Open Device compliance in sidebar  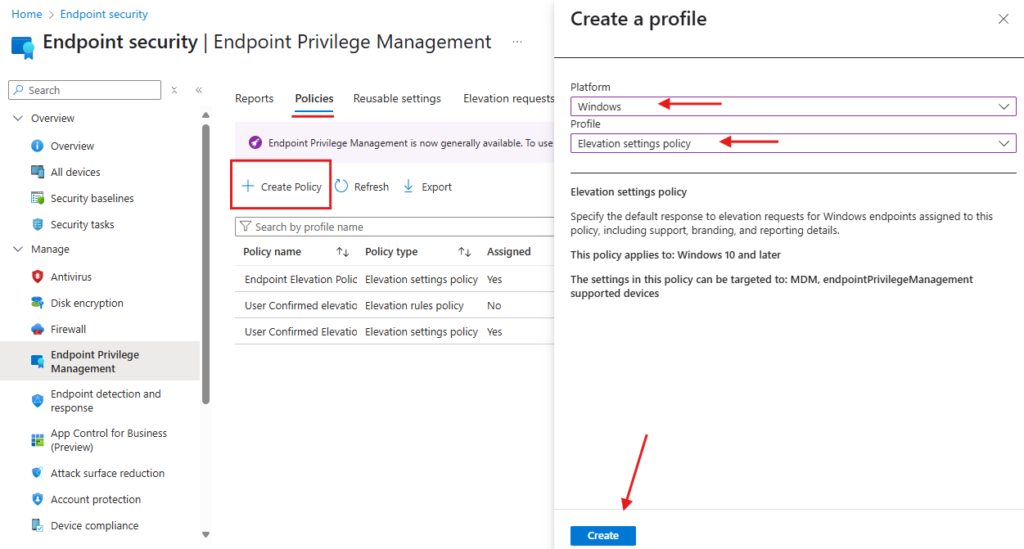[94, 525]
